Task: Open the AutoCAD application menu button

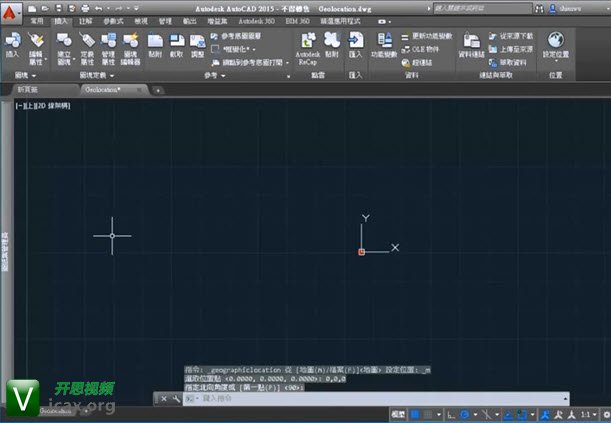Action: point(13,11)
